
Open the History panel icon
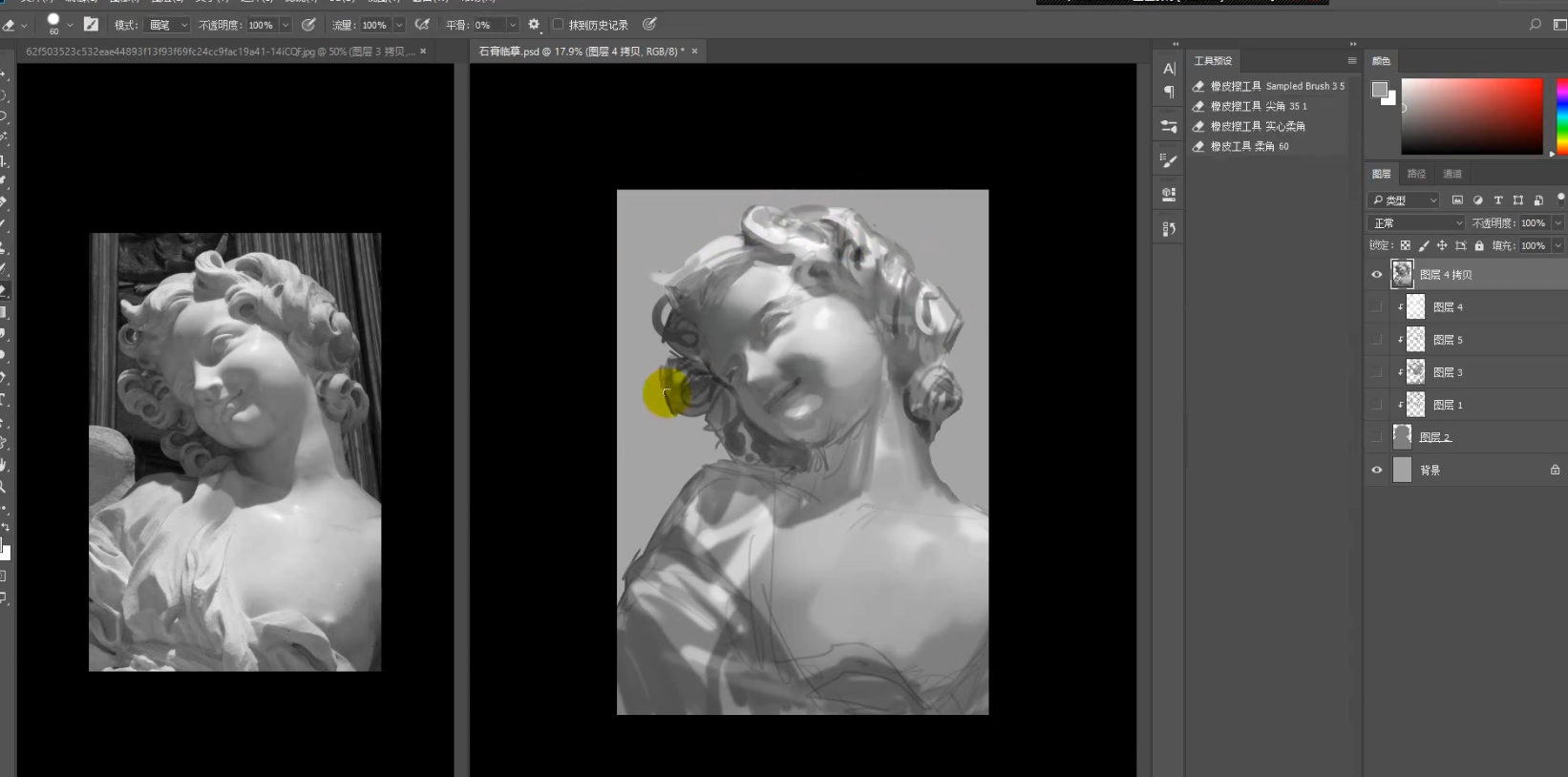pos(1169,229)
